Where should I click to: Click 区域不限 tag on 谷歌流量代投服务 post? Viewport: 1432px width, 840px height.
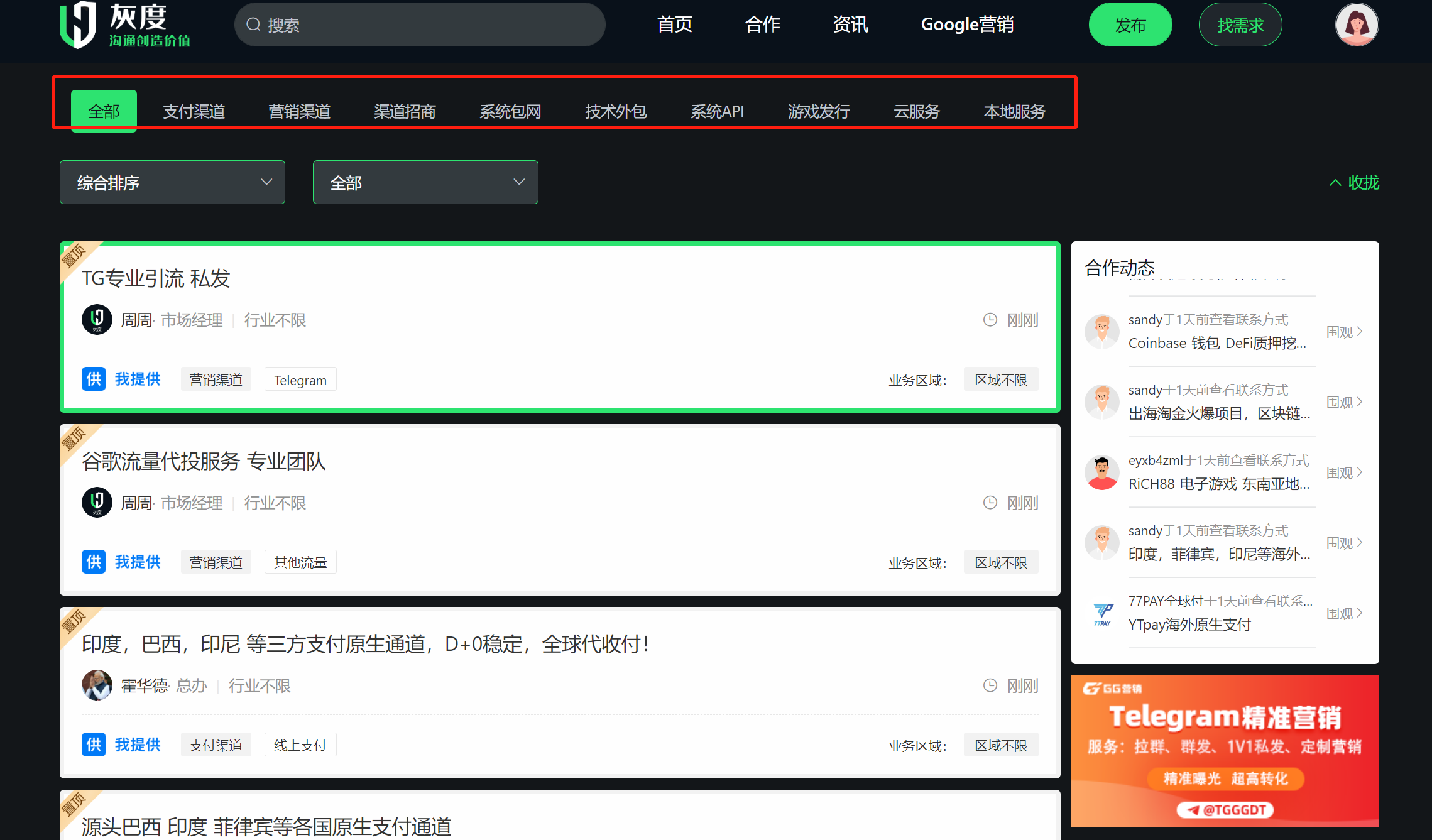(x=1001, y=562)
